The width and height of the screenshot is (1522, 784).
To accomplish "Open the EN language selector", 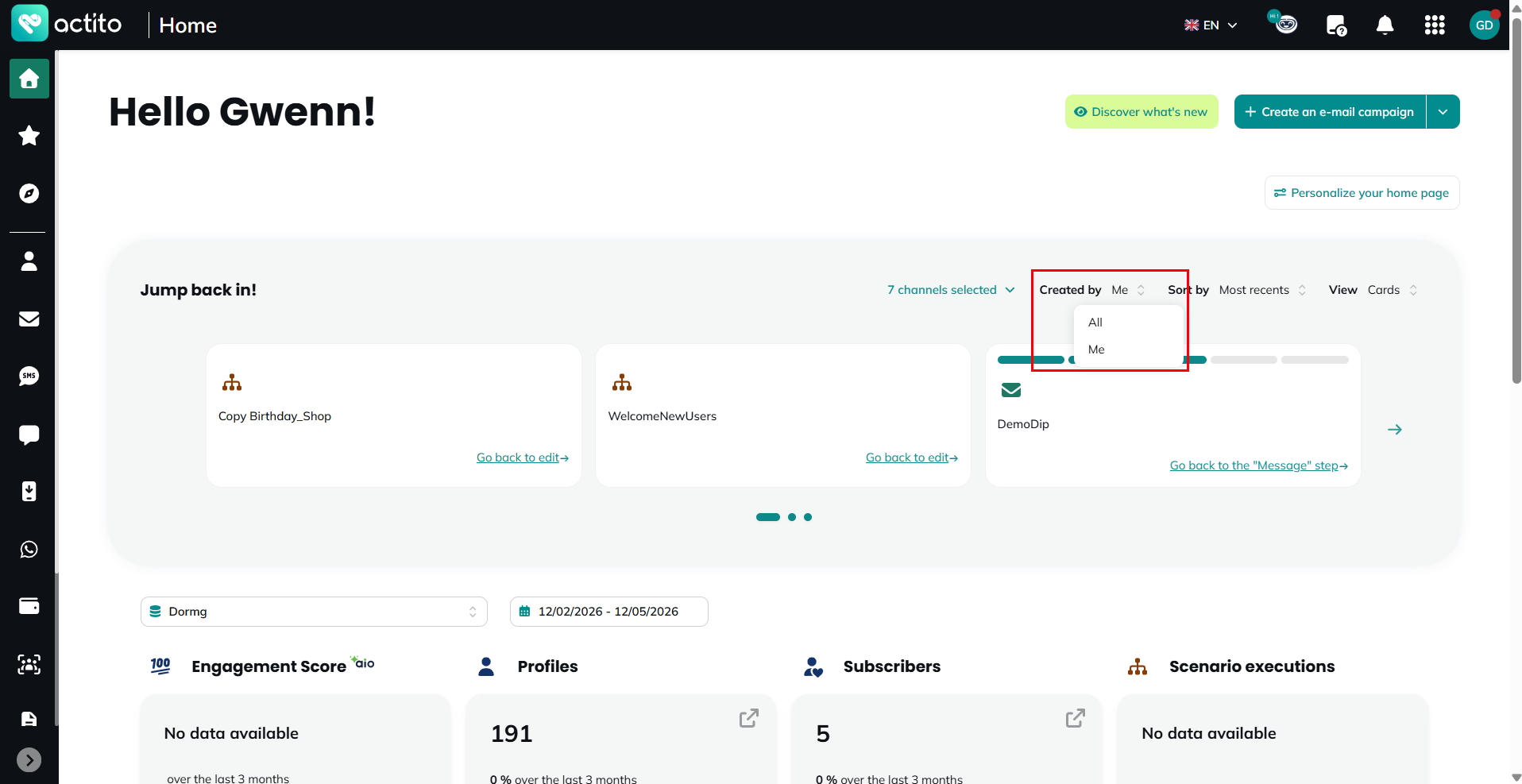I will [x=1211, y=25].
